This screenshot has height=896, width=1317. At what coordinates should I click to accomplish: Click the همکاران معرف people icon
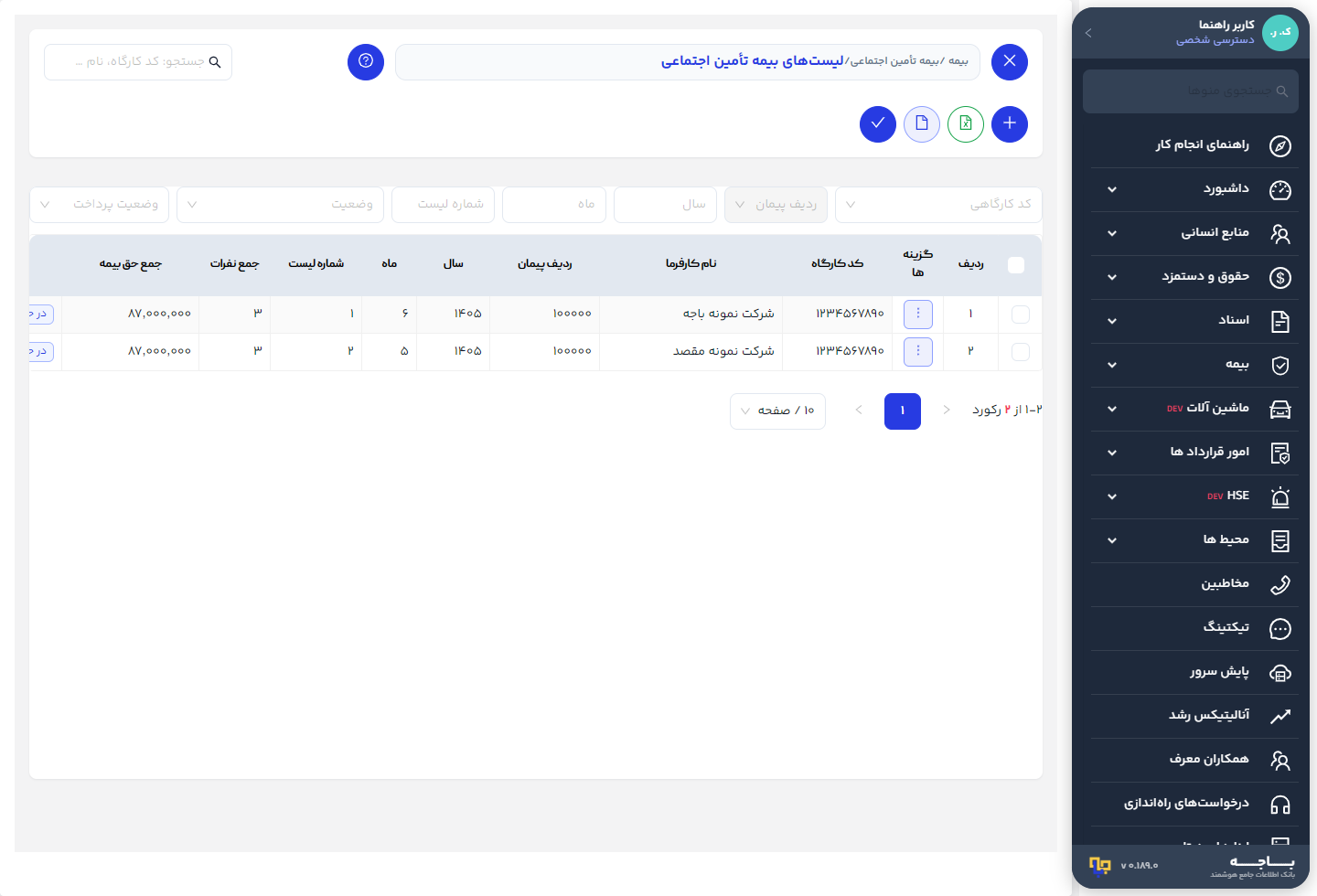[x=1280, y=761]
